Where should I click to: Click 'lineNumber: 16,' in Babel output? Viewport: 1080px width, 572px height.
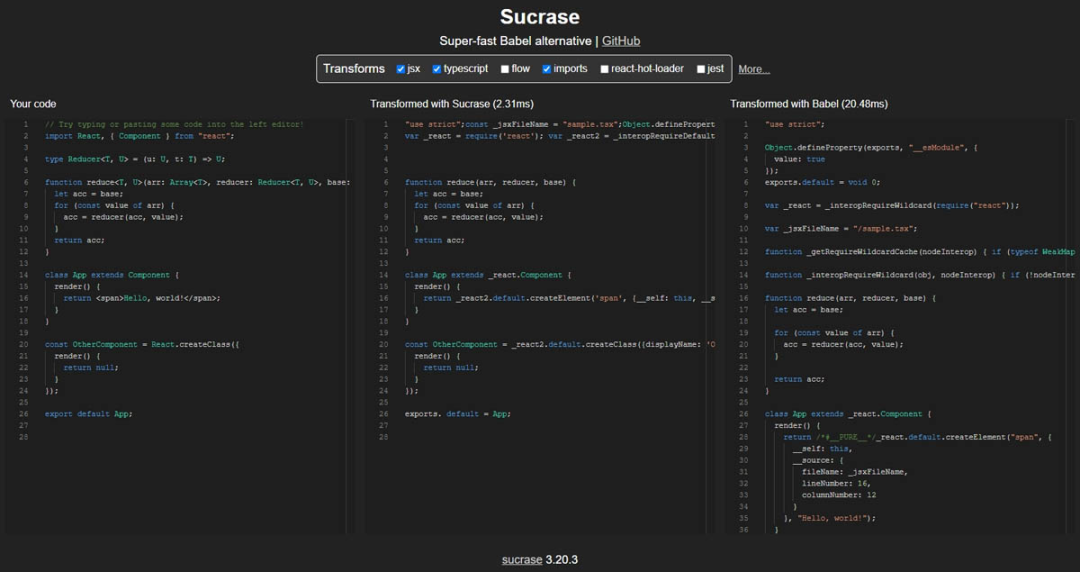coord(836,484)
